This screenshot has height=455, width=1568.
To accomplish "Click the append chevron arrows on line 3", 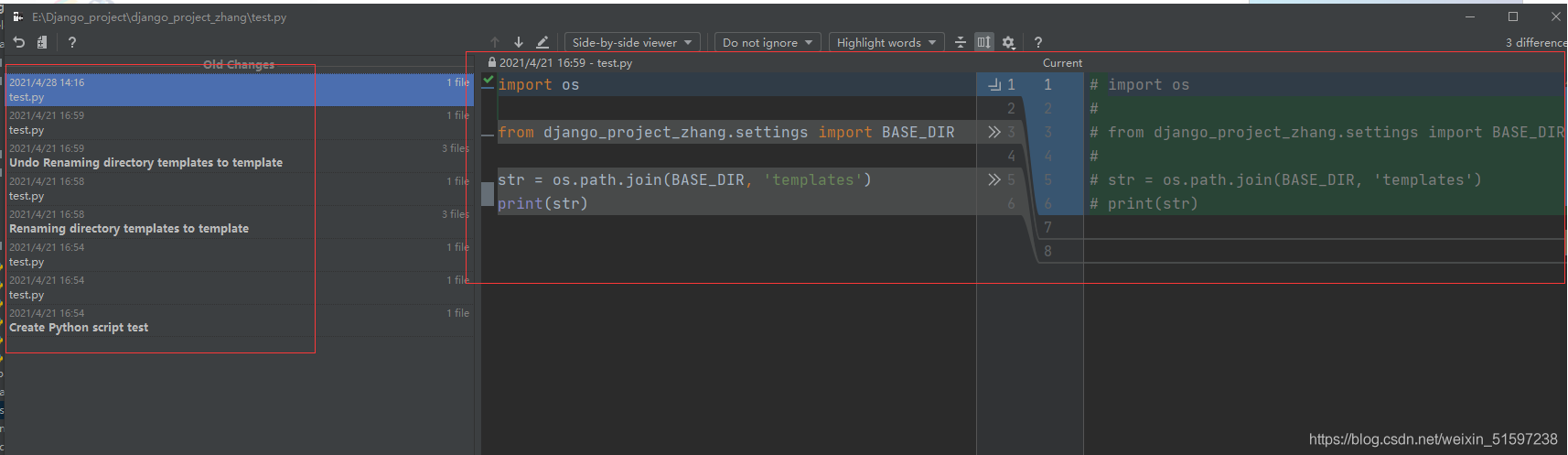I will 994,132.
